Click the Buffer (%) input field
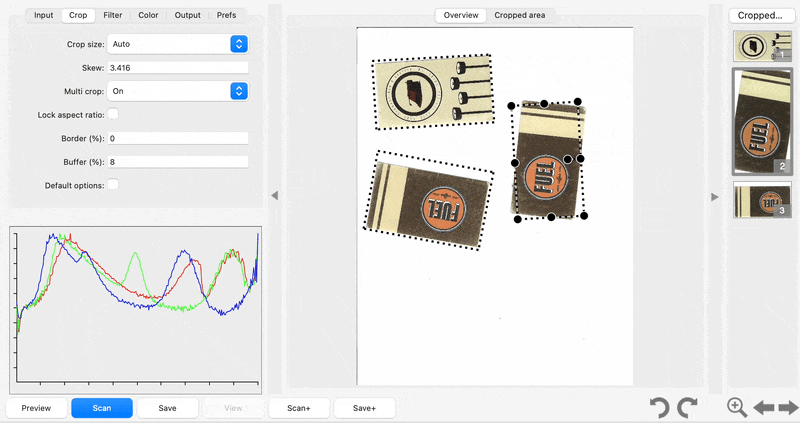The height and width of the screenshot is (423, 800). [178, 162]
